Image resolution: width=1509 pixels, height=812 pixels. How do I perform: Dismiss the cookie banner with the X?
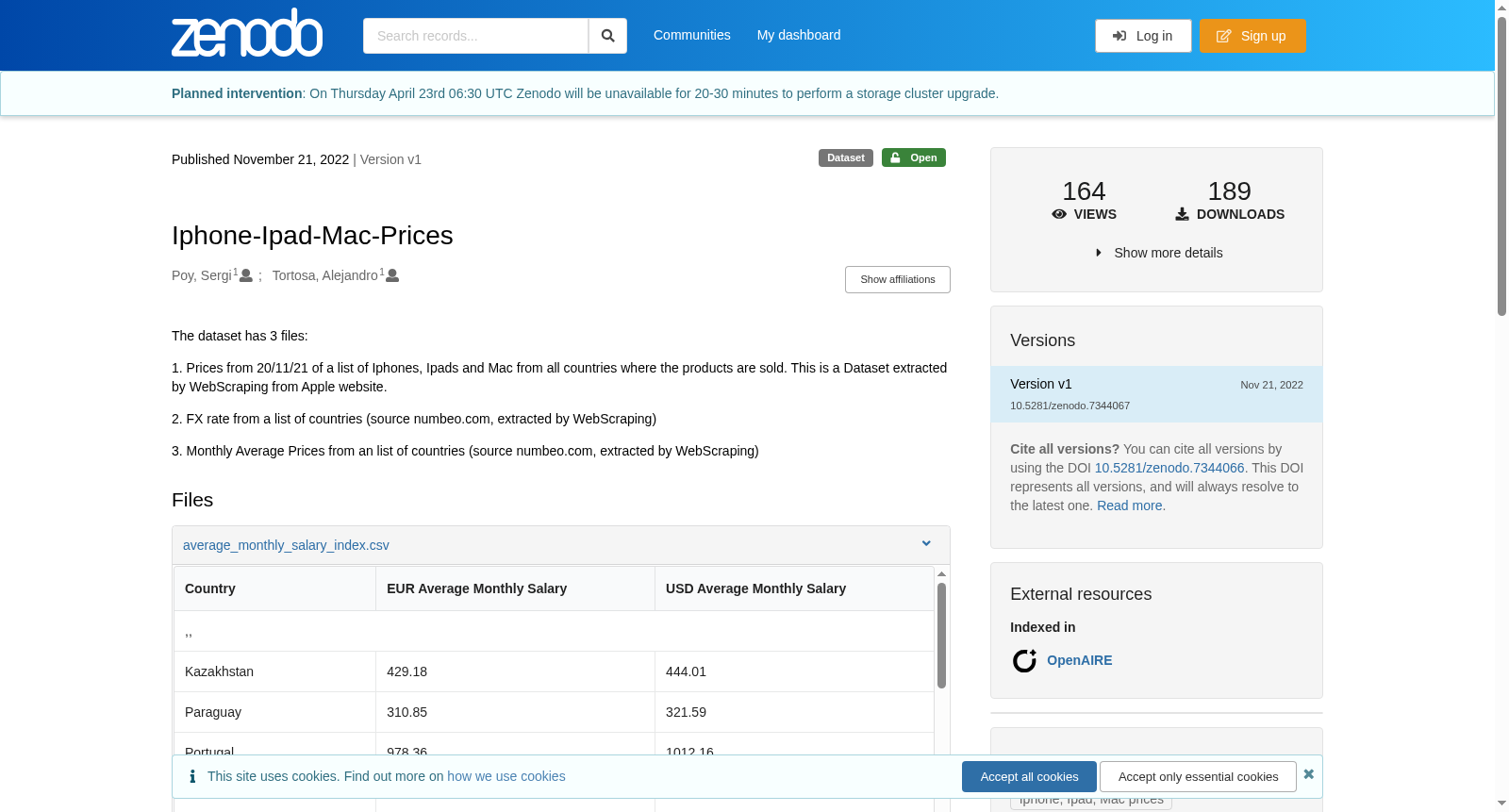[x=1308, y=774]
